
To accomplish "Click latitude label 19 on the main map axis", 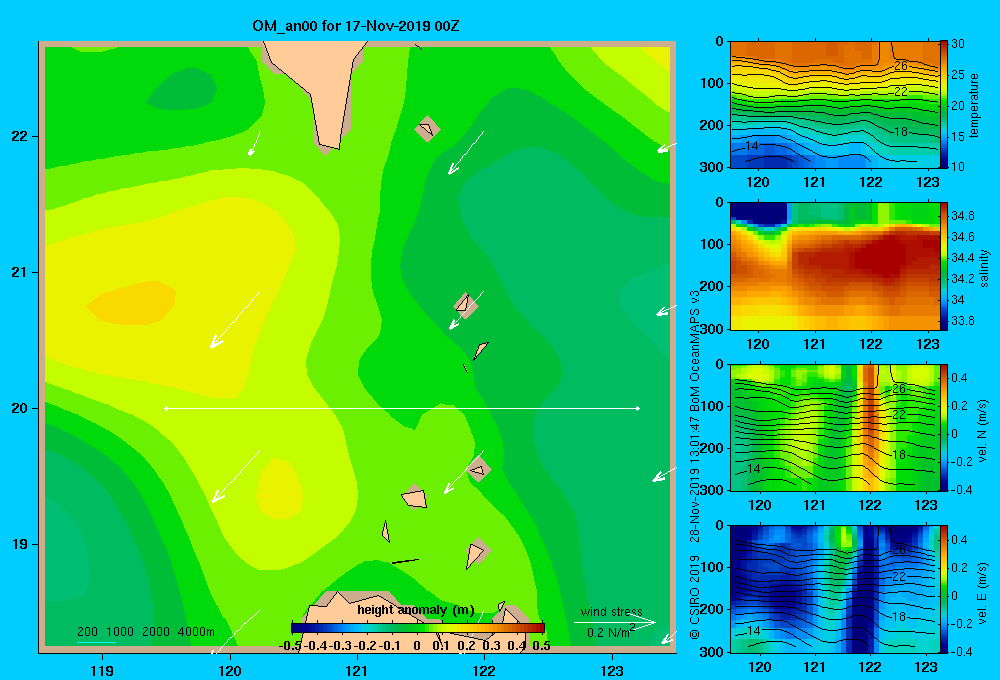I will point(19,544).
